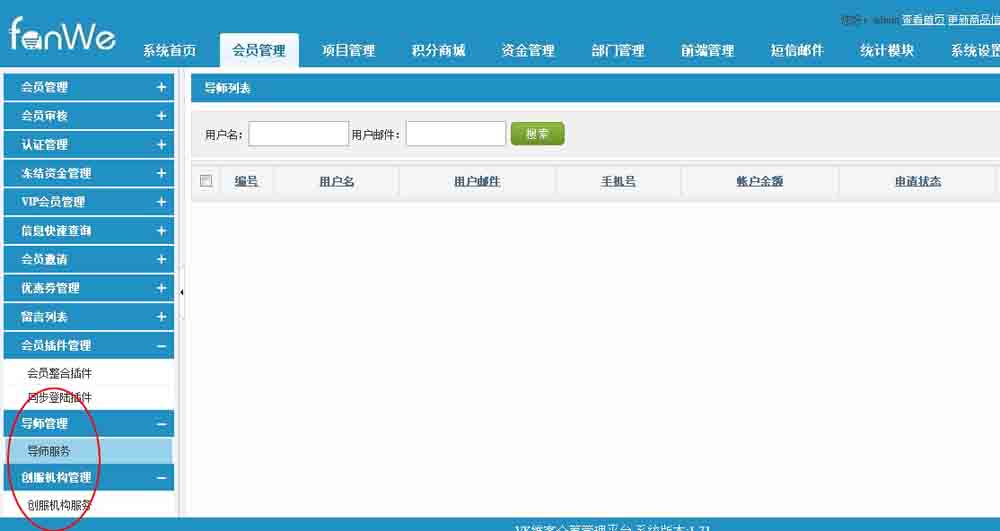Click the plus icon beside 会员管理 in sidebar
The image size is (1000, 531).
[x=161, y=87]
